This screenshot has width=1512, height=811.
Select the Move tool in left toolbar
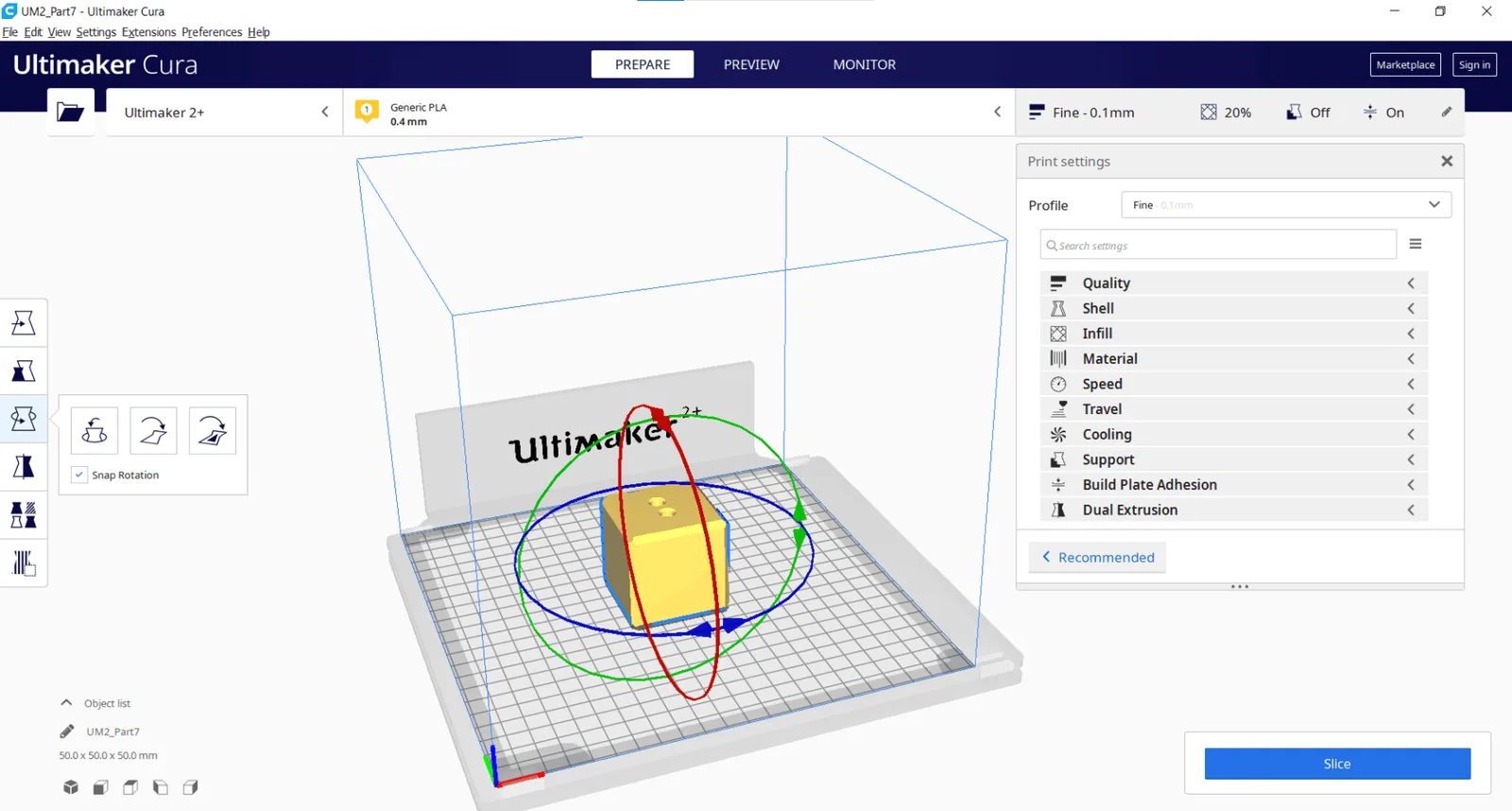[24, 322]
